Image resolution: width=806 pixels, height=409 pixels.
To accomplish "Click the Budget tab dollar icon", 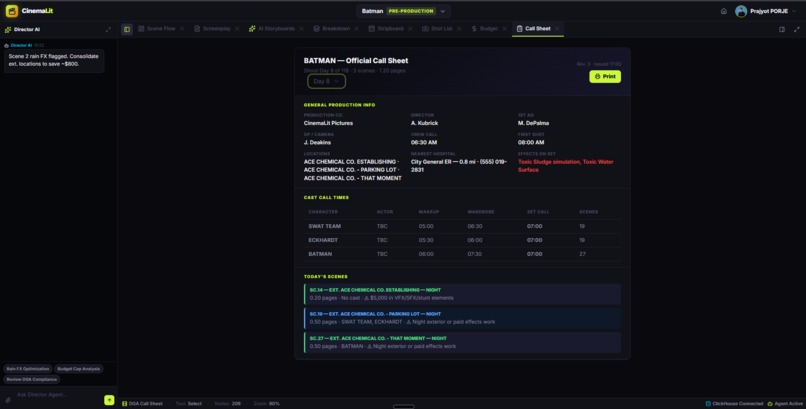I will [x=474, y=29].
